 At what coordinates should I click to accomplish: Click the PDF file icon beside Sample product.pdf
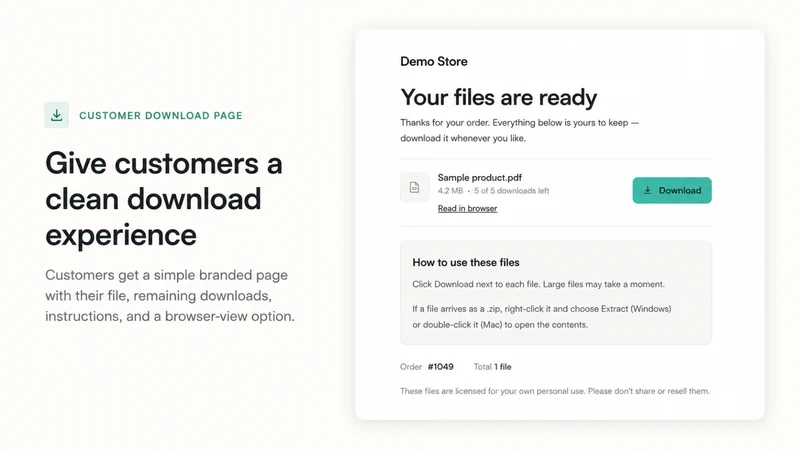point(414,187)
